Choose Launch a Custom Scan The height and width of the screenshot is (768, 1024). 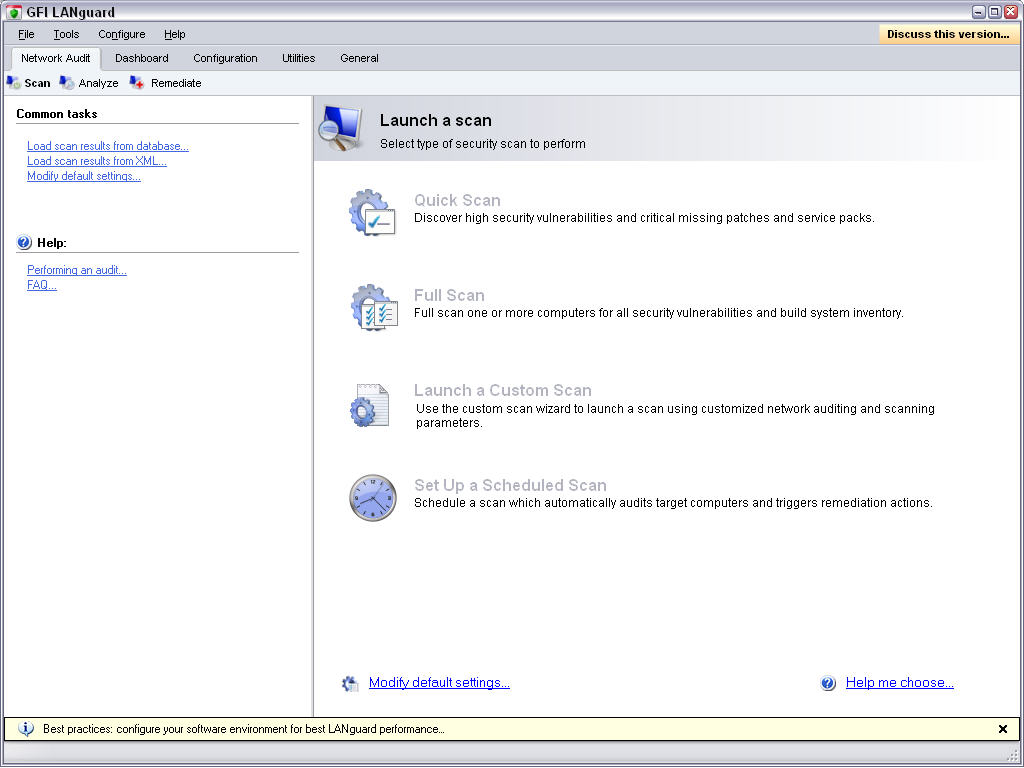[x=503, y=390]
